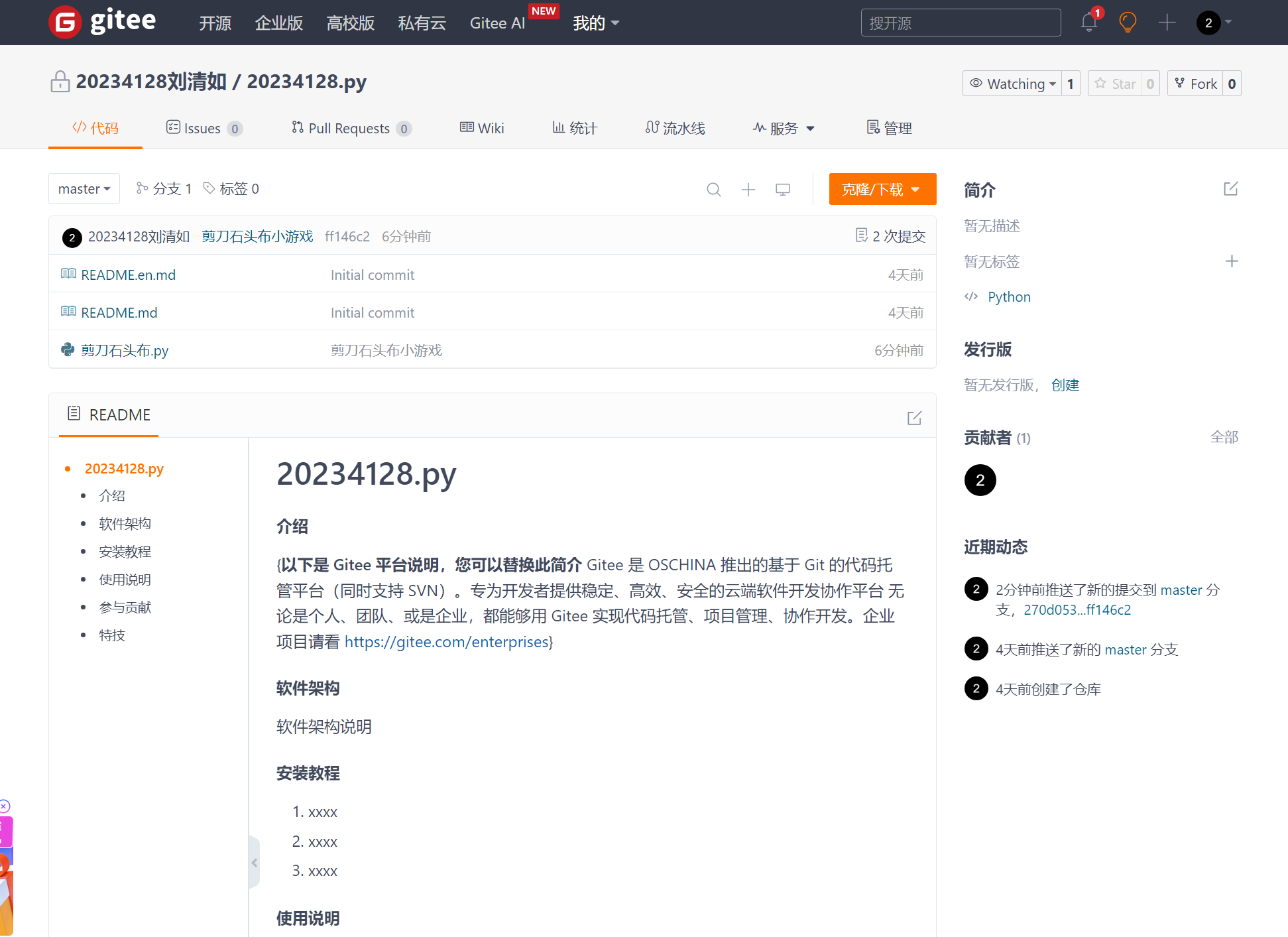Expand the 克隆/下载 dropdown
Viewport: 1288px width, 937px height.
[882, 190]
